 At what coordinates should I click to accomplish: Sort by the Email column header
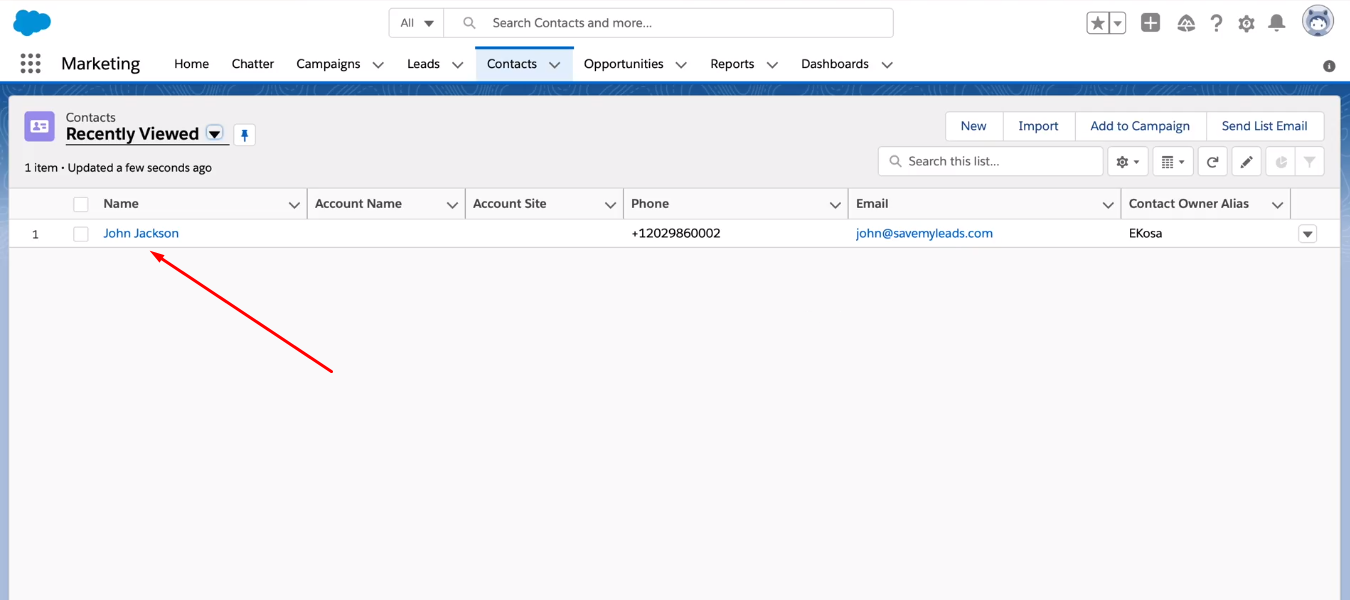pos(872,204)
